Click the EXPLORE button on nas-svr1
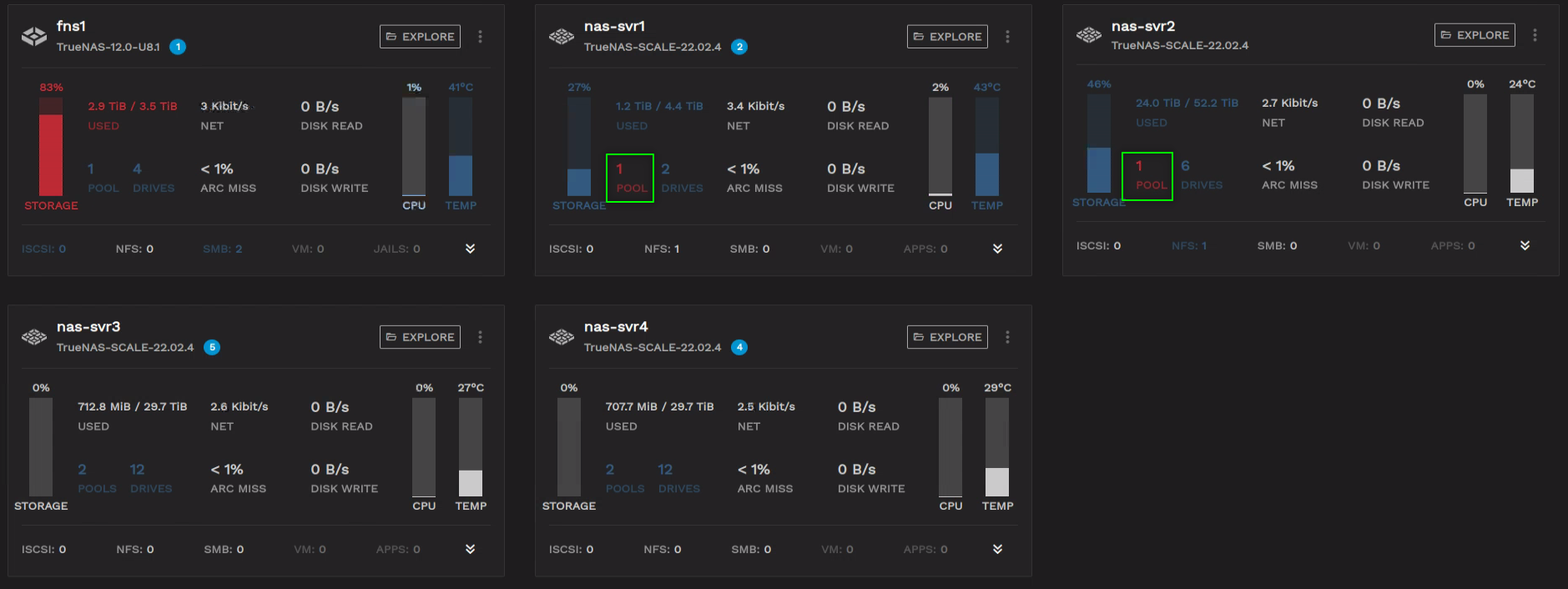1568x589 pixels. pos(947,37)
